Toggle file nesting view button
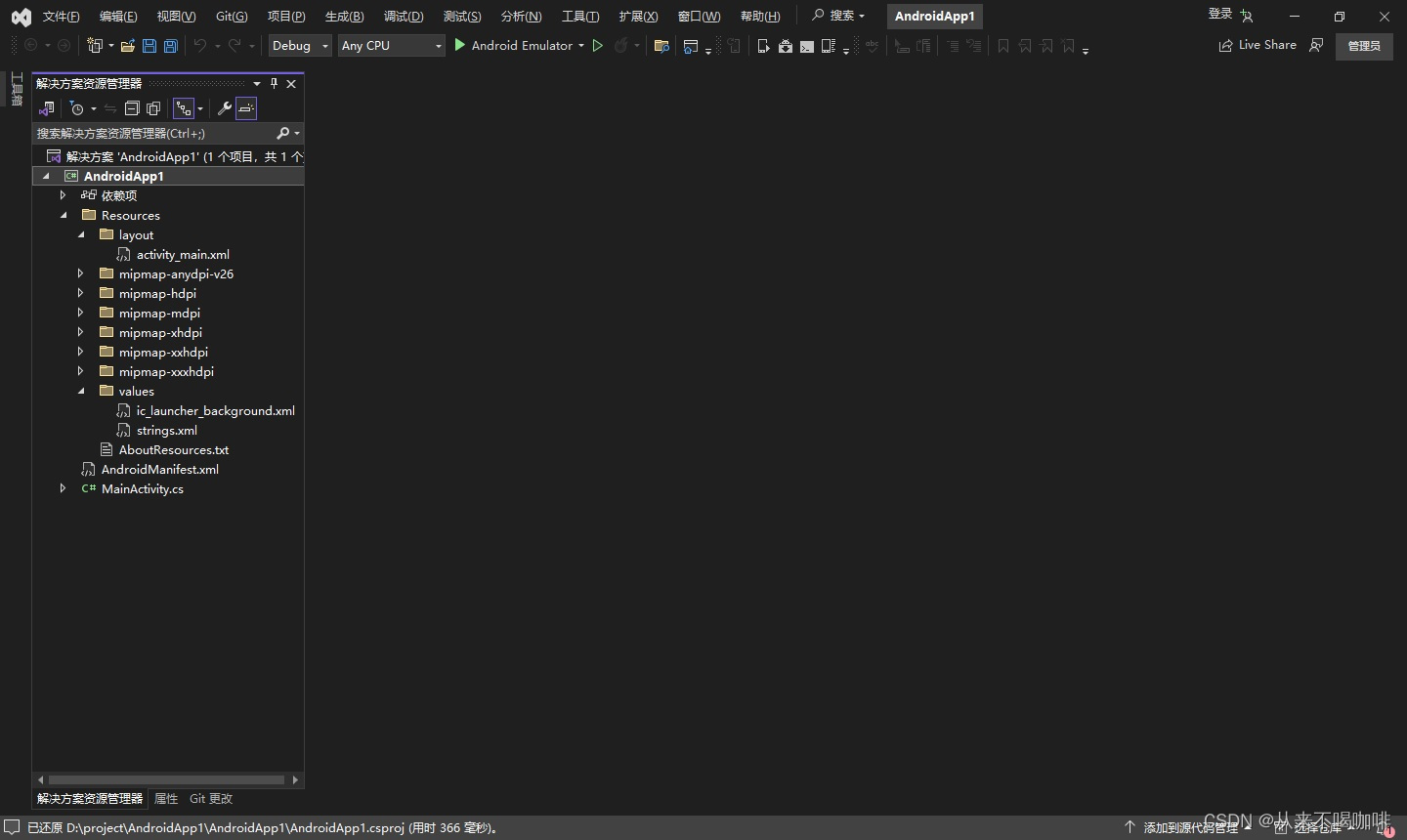1407x840 pixels. pyautogui.click(x=184, y=108)
